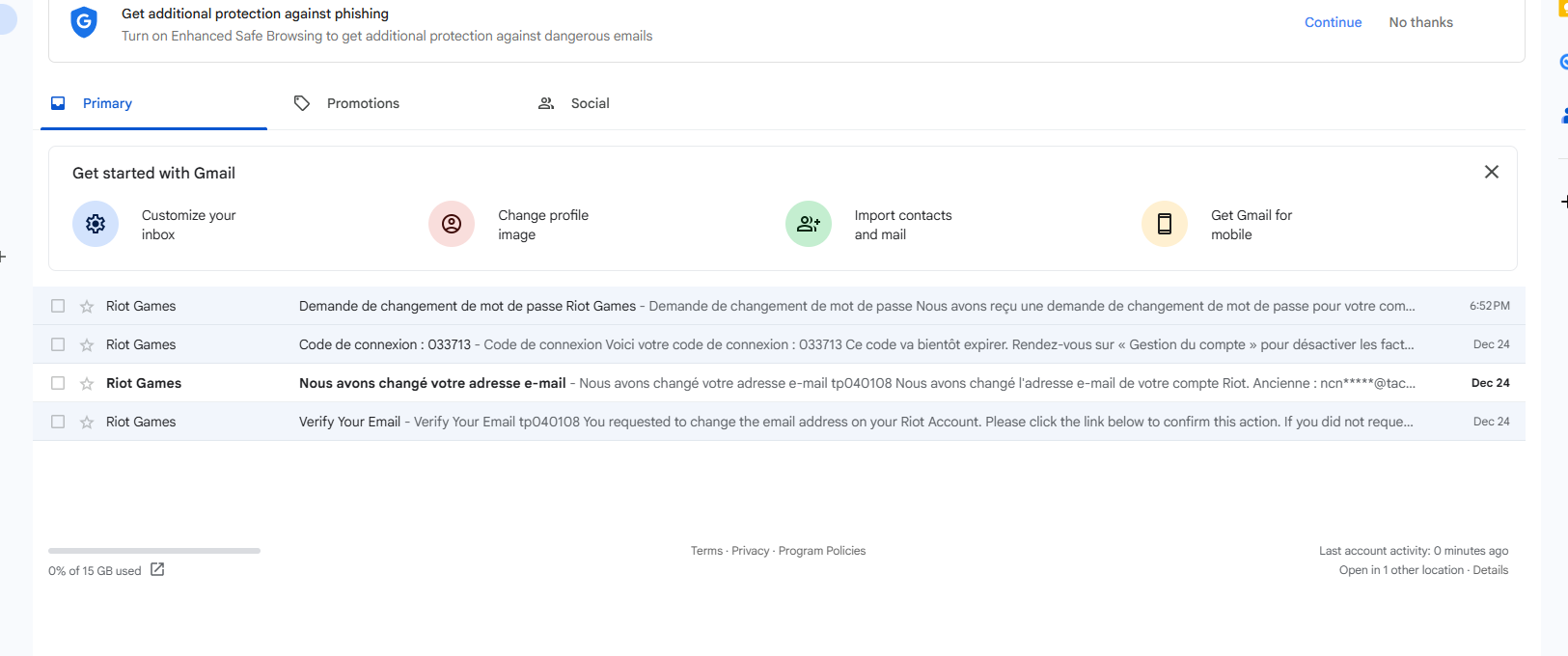Open Change profile image
The width and height of the screenshot is (1568, 656).
543,225
